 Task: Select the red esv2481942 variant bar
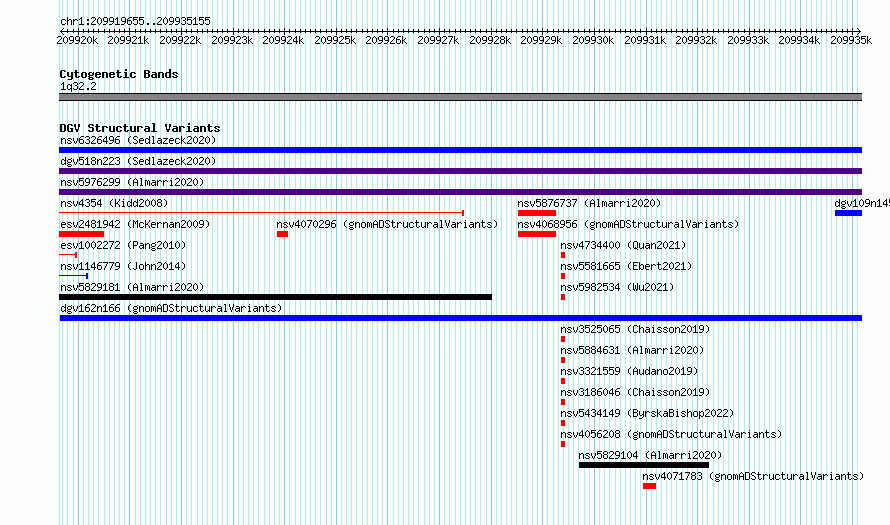(82, 234)
